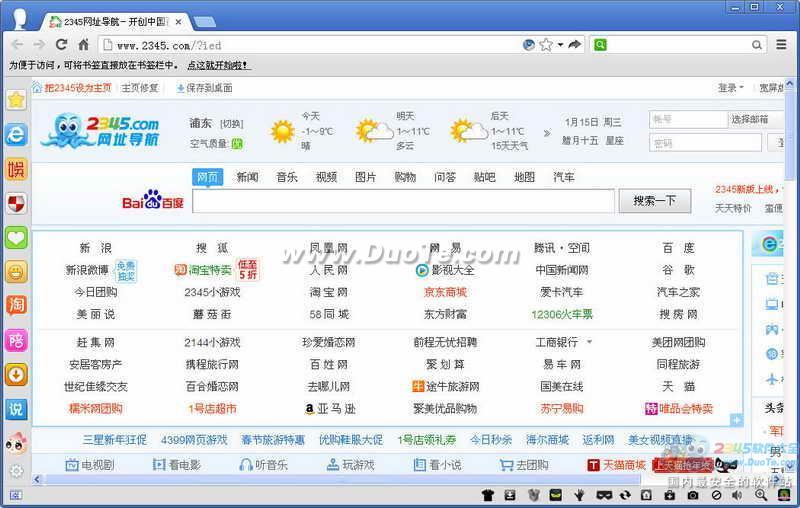Open the star favorites icon in sidebar
Screen dimensions: 800x508
click(16, 100)
